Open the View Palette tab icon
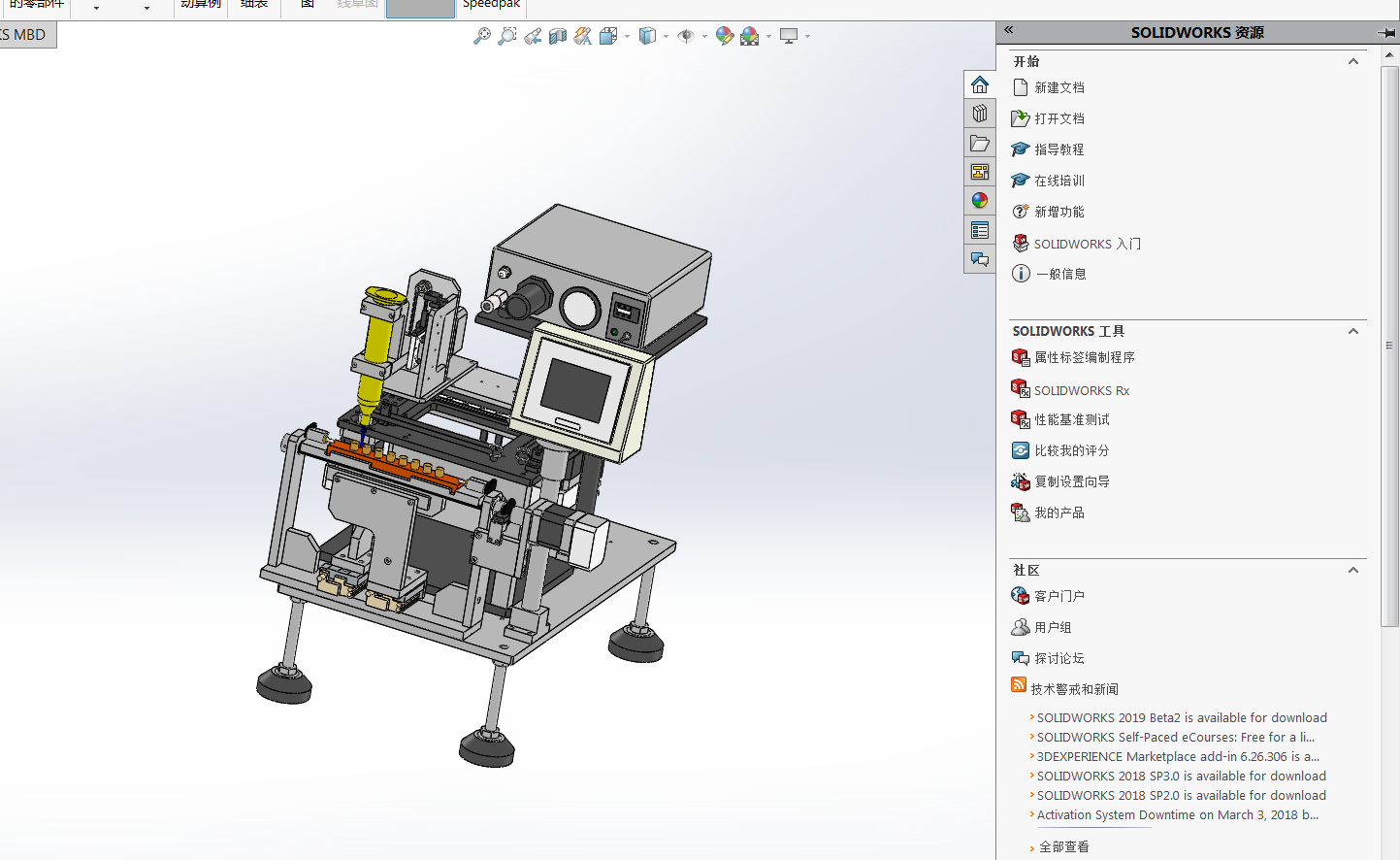The height and width of the screenshot is (860, 1400). [x=980, y=172]
